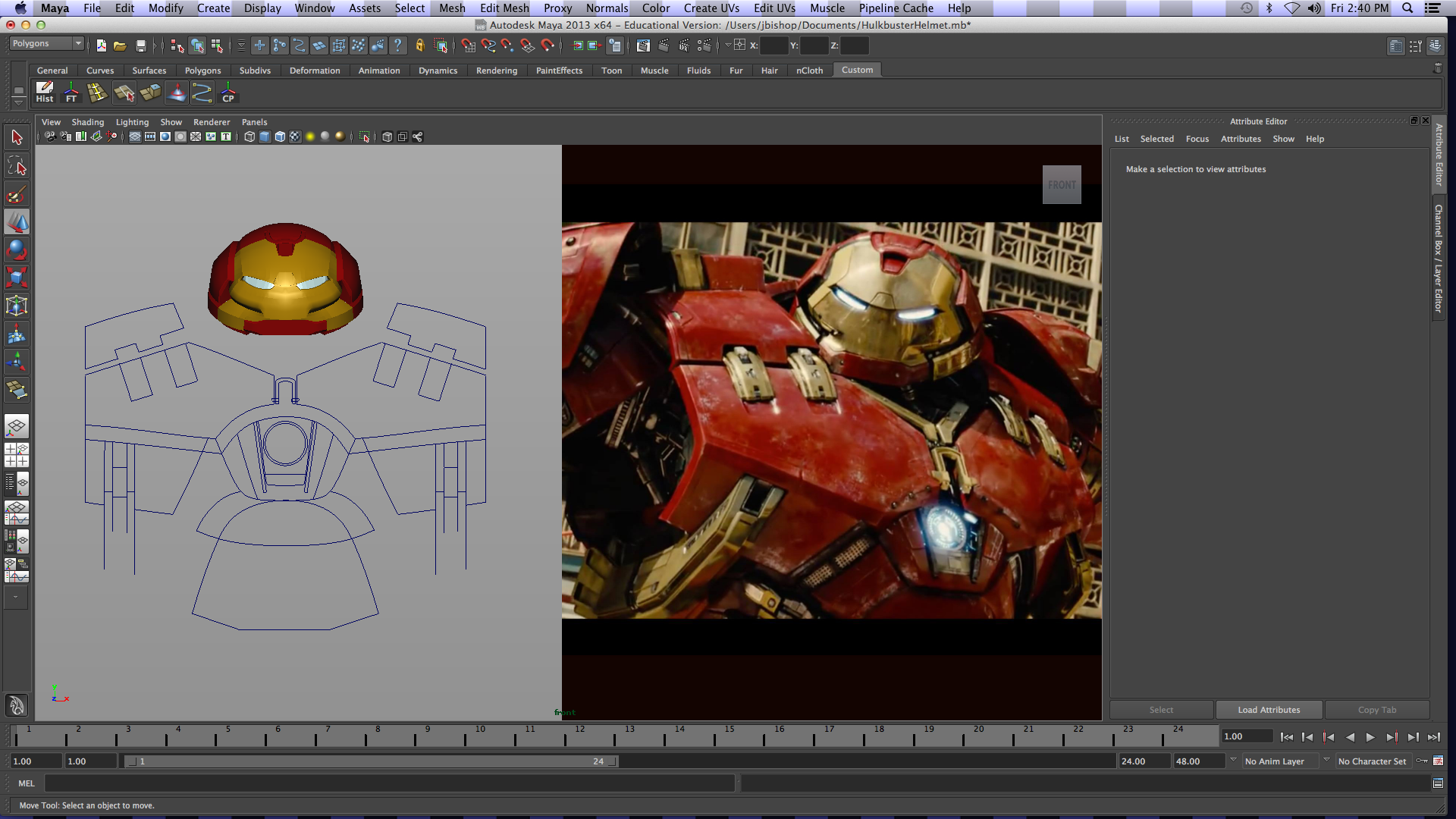1456x819 pixels.
Task: Toggle snap to curves magnet
Action: (x=488, y=46)
